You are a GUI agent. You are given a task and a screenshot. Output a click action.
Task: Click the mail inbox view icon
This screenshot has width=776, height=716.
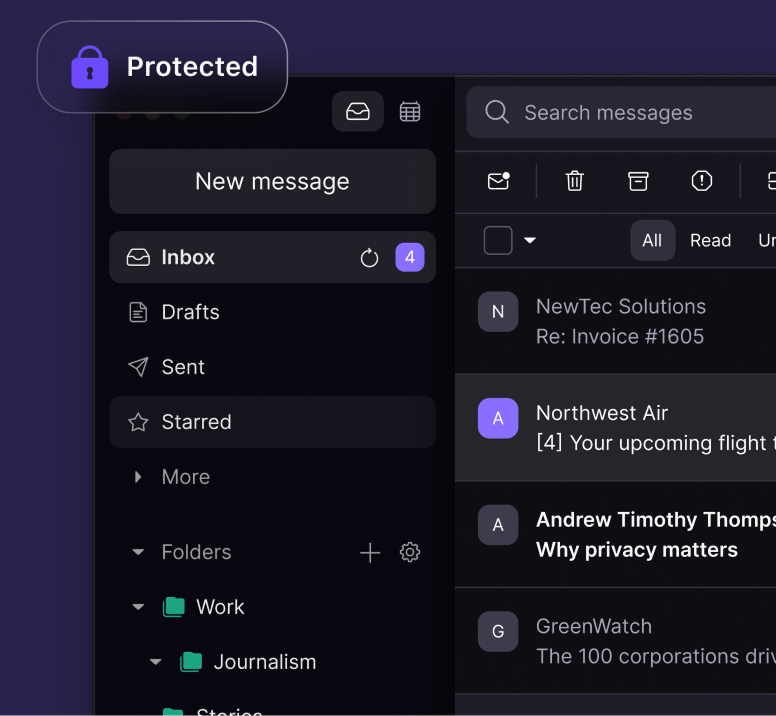point(358,112)
